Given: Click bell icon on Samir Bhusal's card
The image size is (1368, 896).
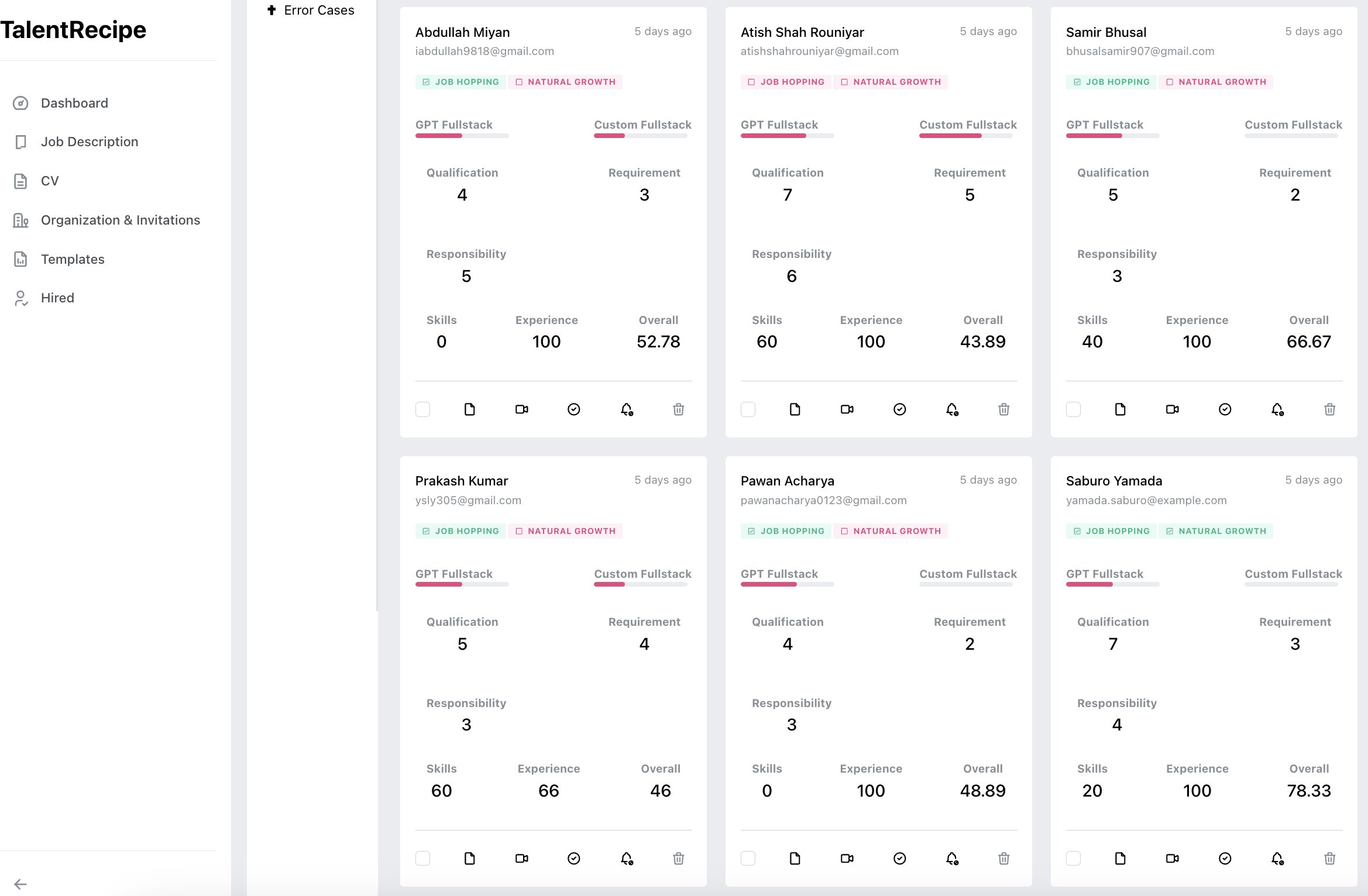Looking at the screenshot, I should tap(1277, 409).
